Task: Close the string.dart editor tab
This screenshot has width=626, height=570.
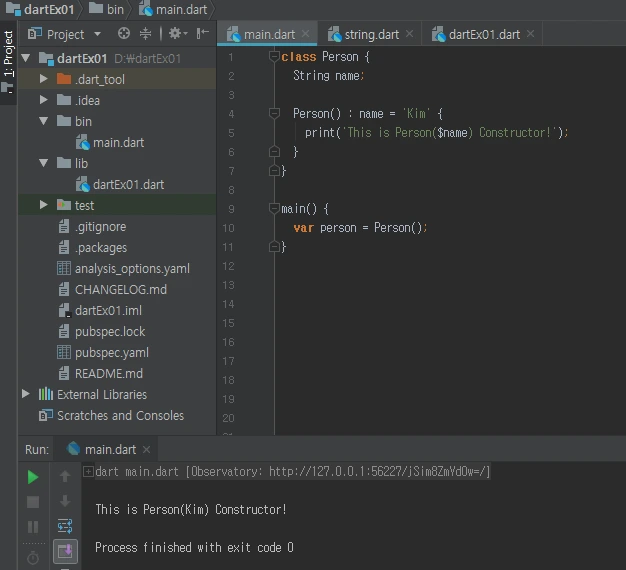Action: click(x=409, y=34)
